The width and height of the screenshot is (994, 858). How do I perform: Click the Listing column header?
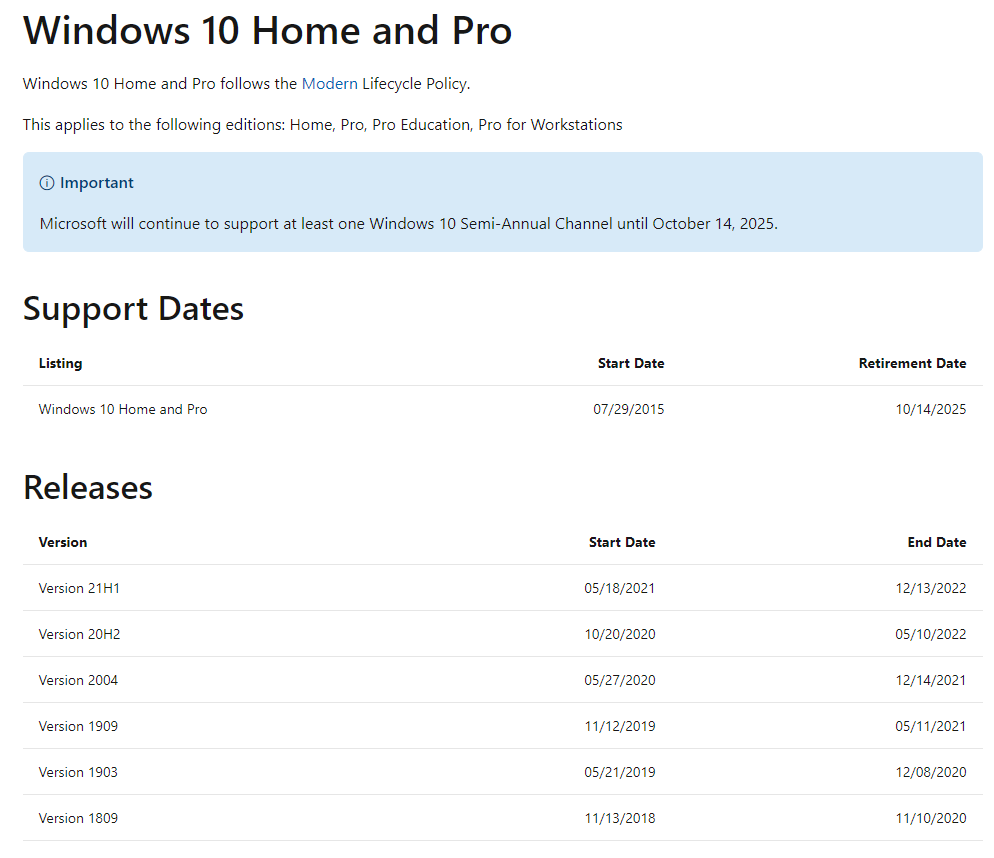click(x=60, y=363)
